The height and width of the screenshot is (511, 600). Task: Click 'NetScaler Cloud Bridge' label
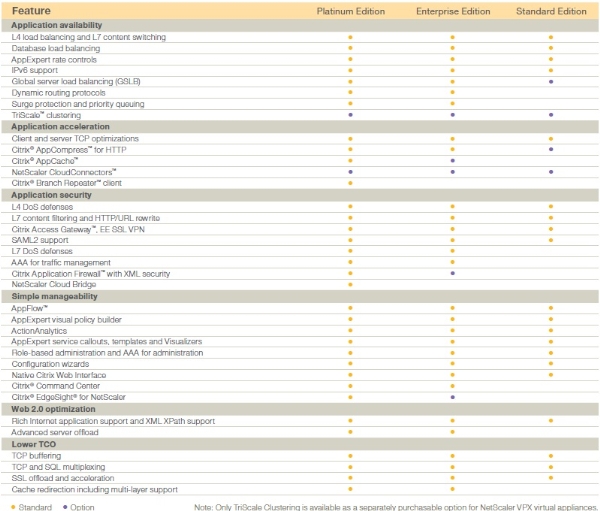[54, 284]
